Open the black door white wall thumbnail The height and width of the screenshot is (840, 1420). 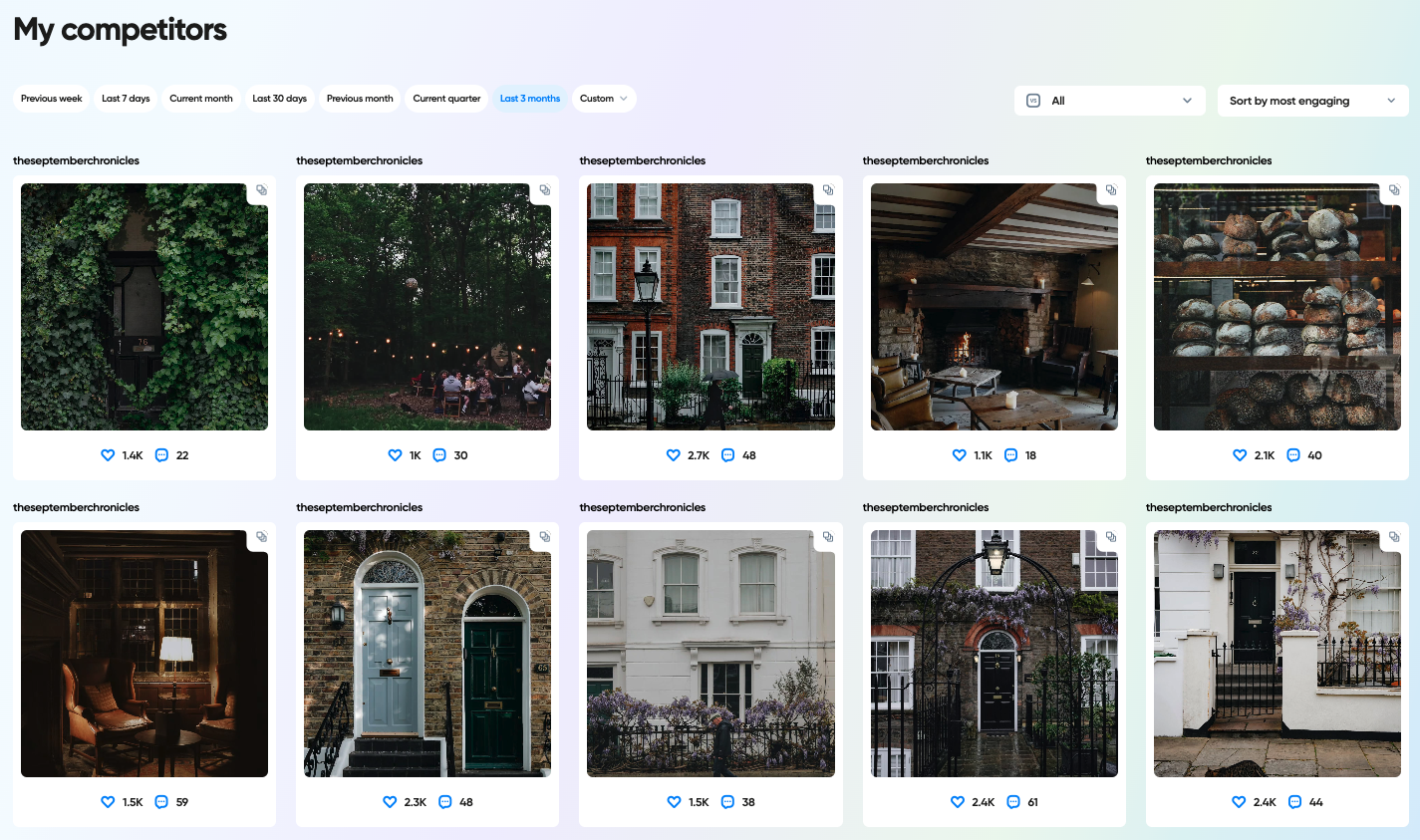[x=1278, y=654]
